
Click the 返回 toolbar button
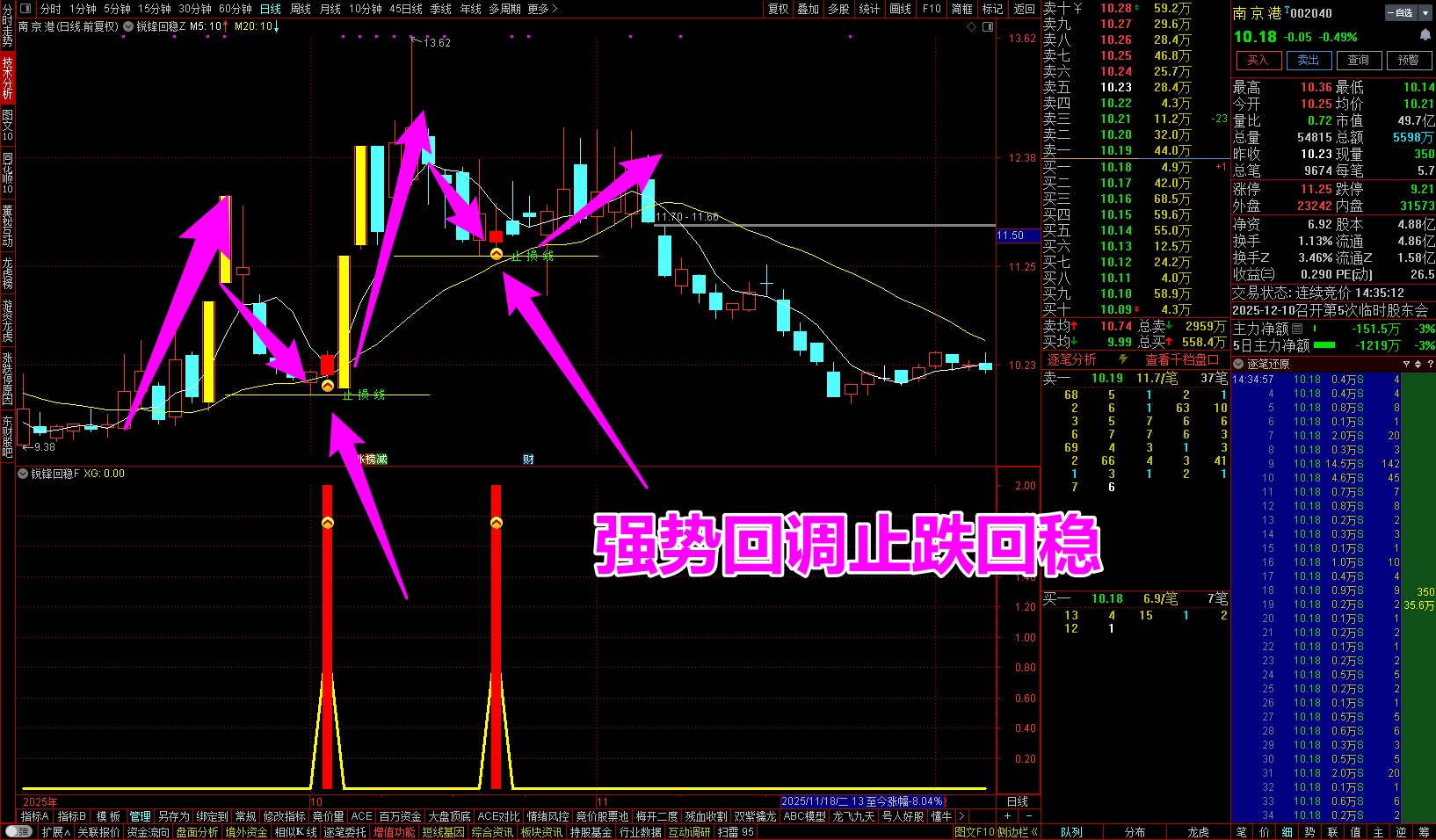[x=1025, y=9]
